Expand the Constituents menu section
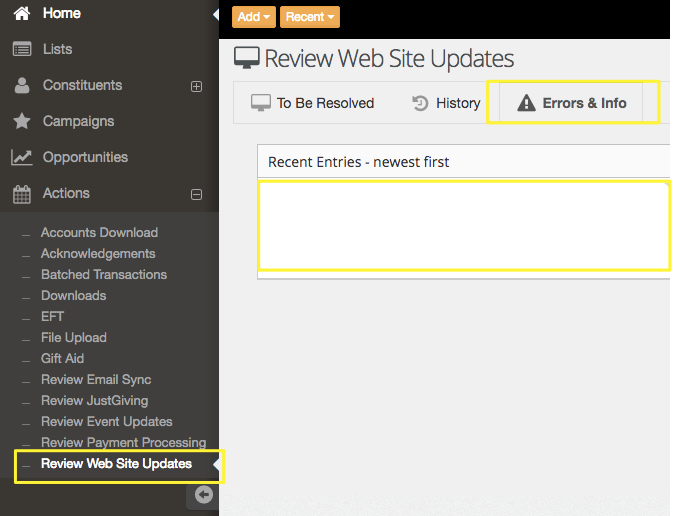673x516 pixels. (196, 87)
